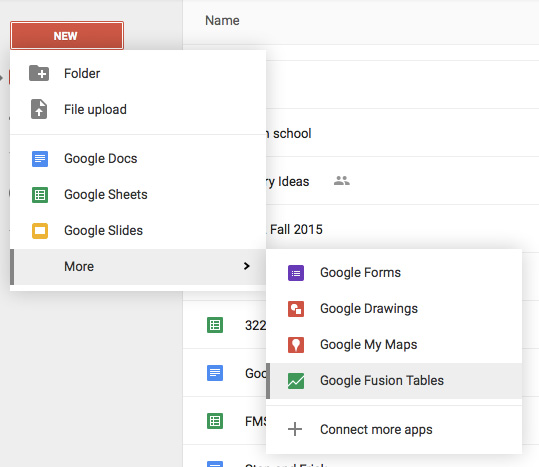539x467 pixels.
Task: Click the File upload icon
Action: tap(39, 109)
